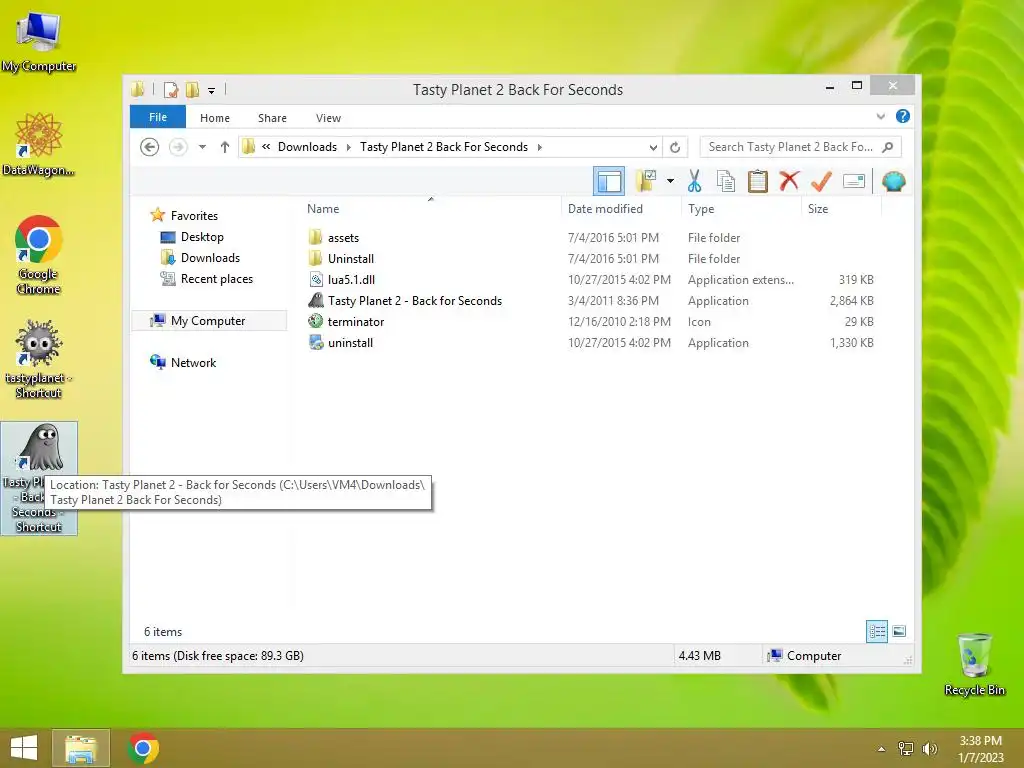The image size is (1024, 768).
Task: Click Chrome icon in the taskbar
Action: pyautogui.click(x=144, y=748)
